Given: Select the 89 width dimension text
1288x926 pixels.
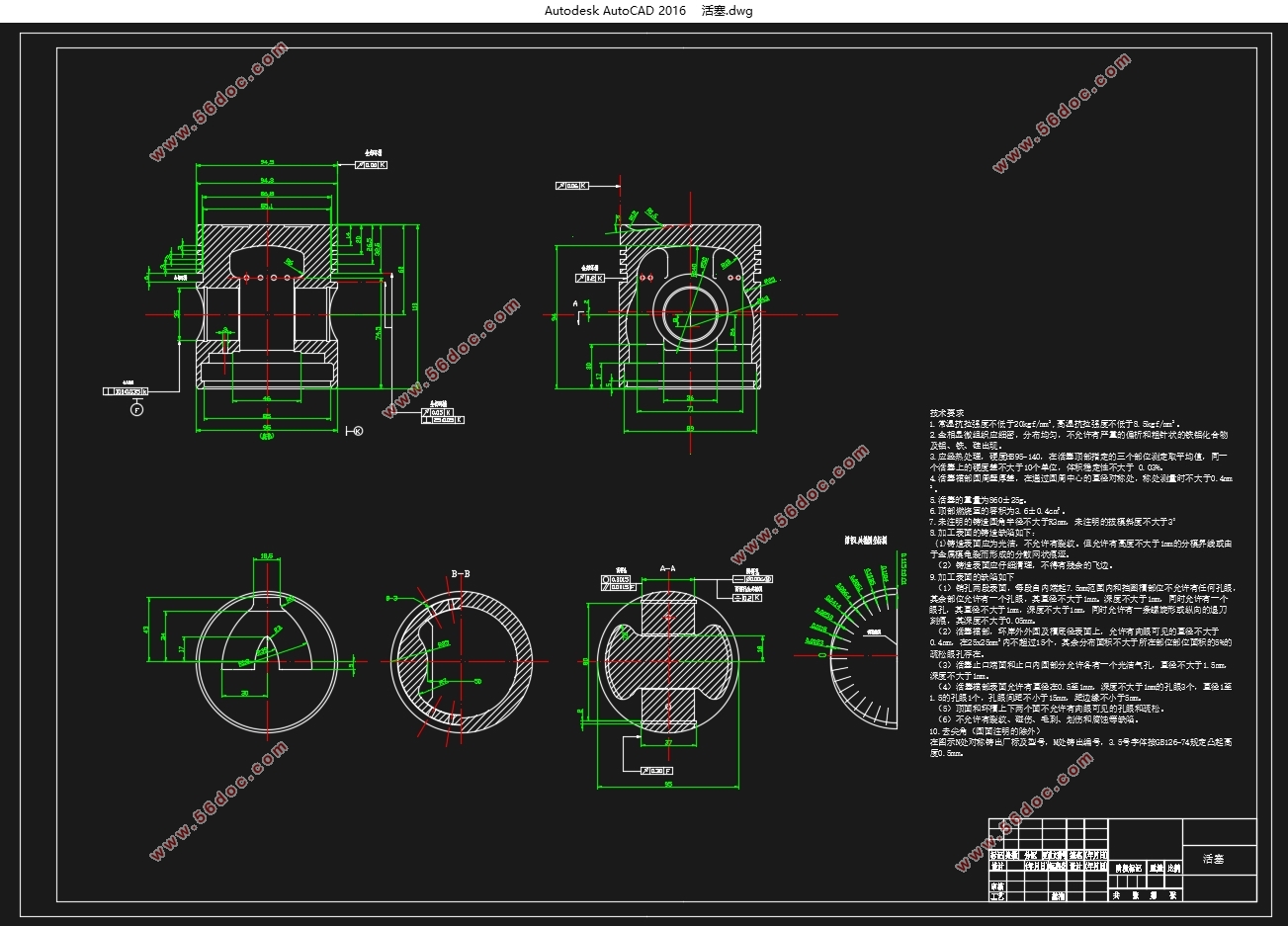Looking at the screenshot, I should (x=689, y=428).
